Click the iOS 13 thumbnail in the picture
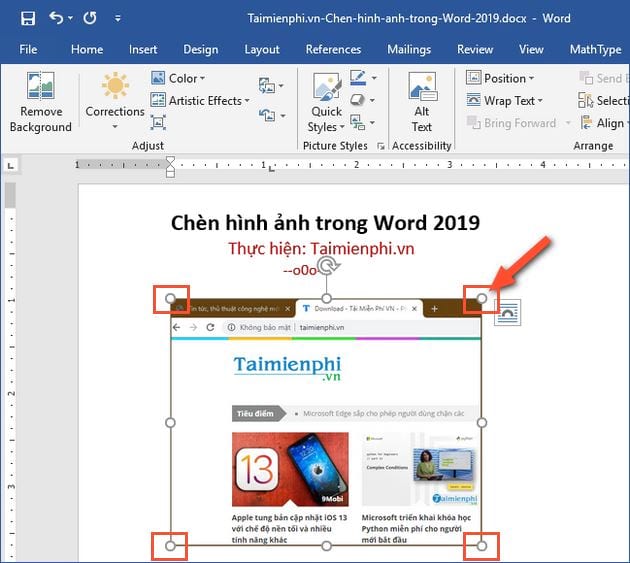This screenshot has width=630, height=563. click(290, 469)
